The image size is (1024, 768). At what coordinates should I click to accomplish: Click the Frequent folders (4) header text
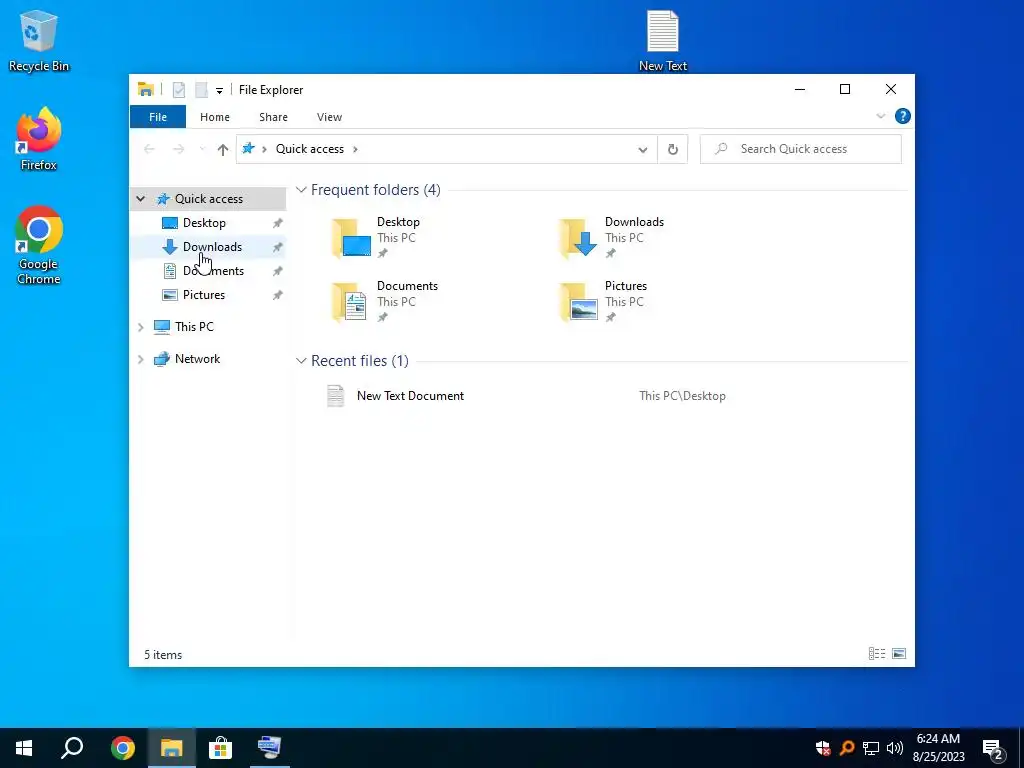click(x=376, y=190)
